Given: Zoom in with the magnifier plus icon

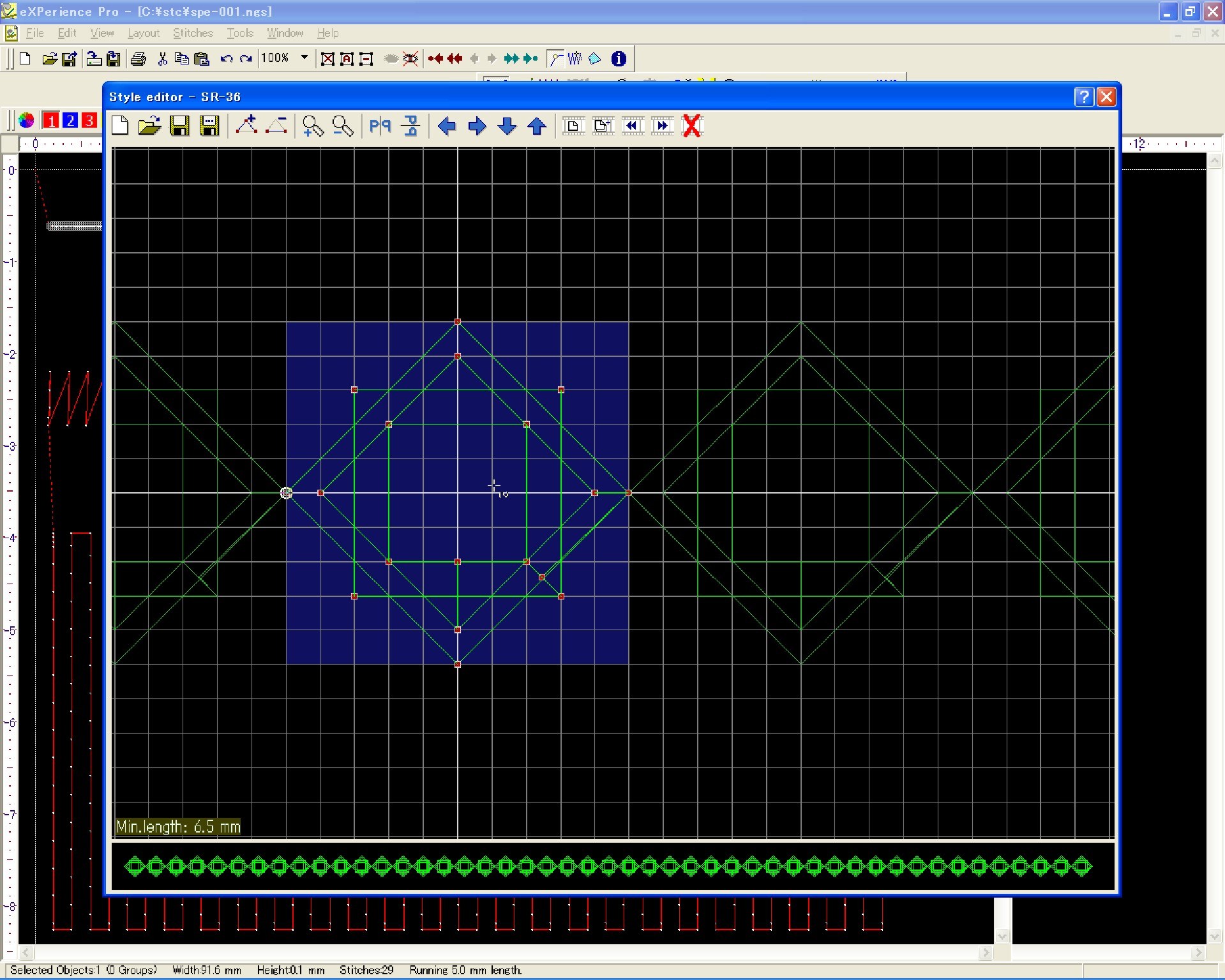Looking at the screenshot, I should [313, 126].
